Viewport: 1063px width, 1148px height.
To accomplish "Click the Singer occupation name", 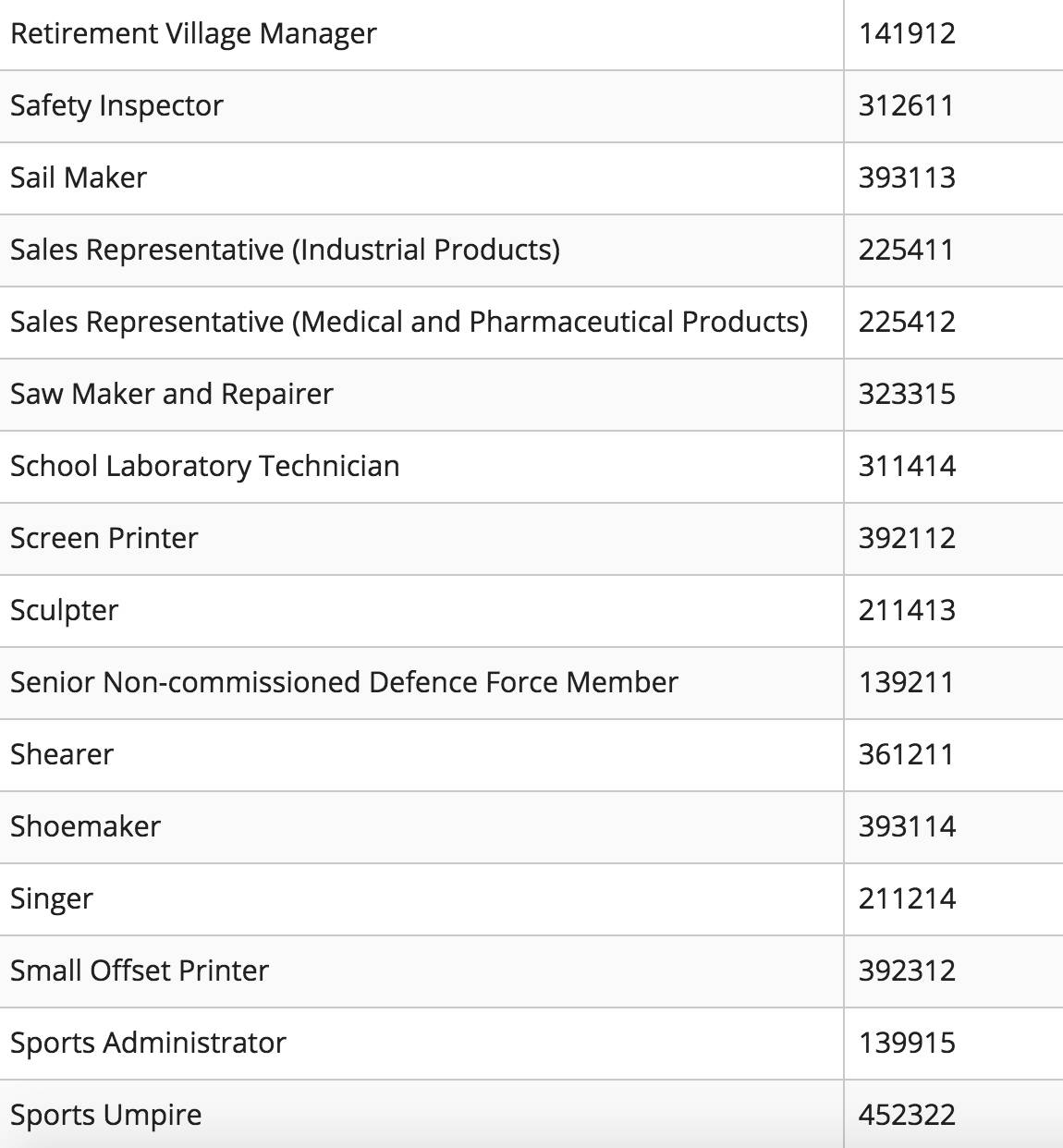I will pyautogui.click(x=52, y=898).
